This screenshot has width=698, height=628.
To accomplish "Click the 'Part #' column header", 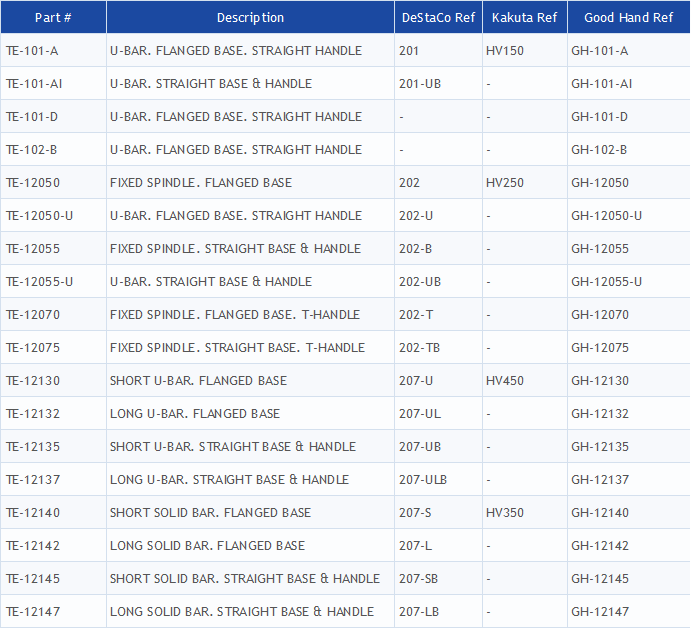I will [x=53, y=17].
